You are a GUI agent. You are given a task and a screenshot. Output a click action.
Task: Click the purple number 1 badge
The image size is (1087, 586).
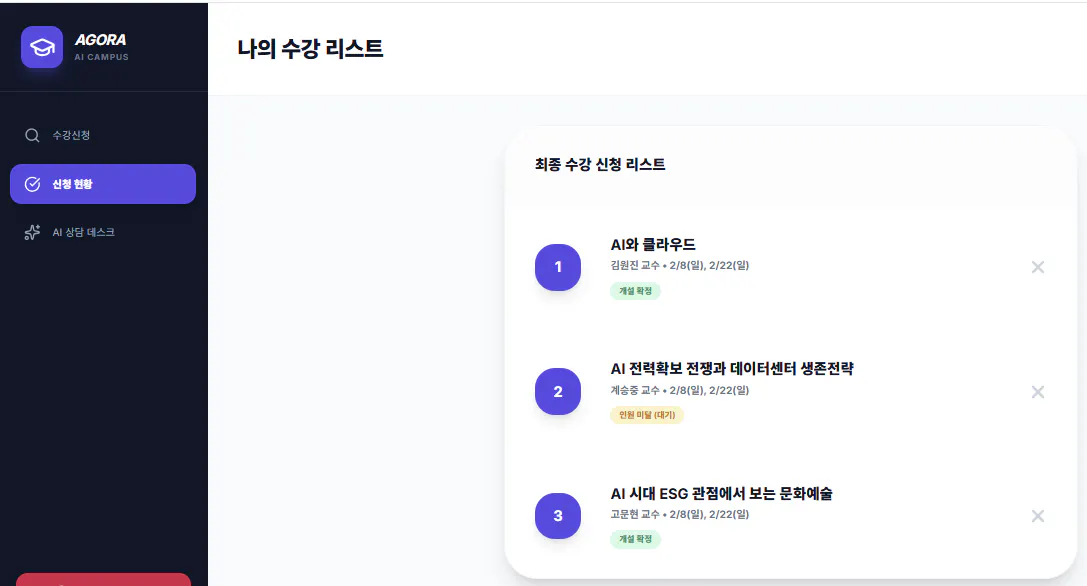(557, 267)
